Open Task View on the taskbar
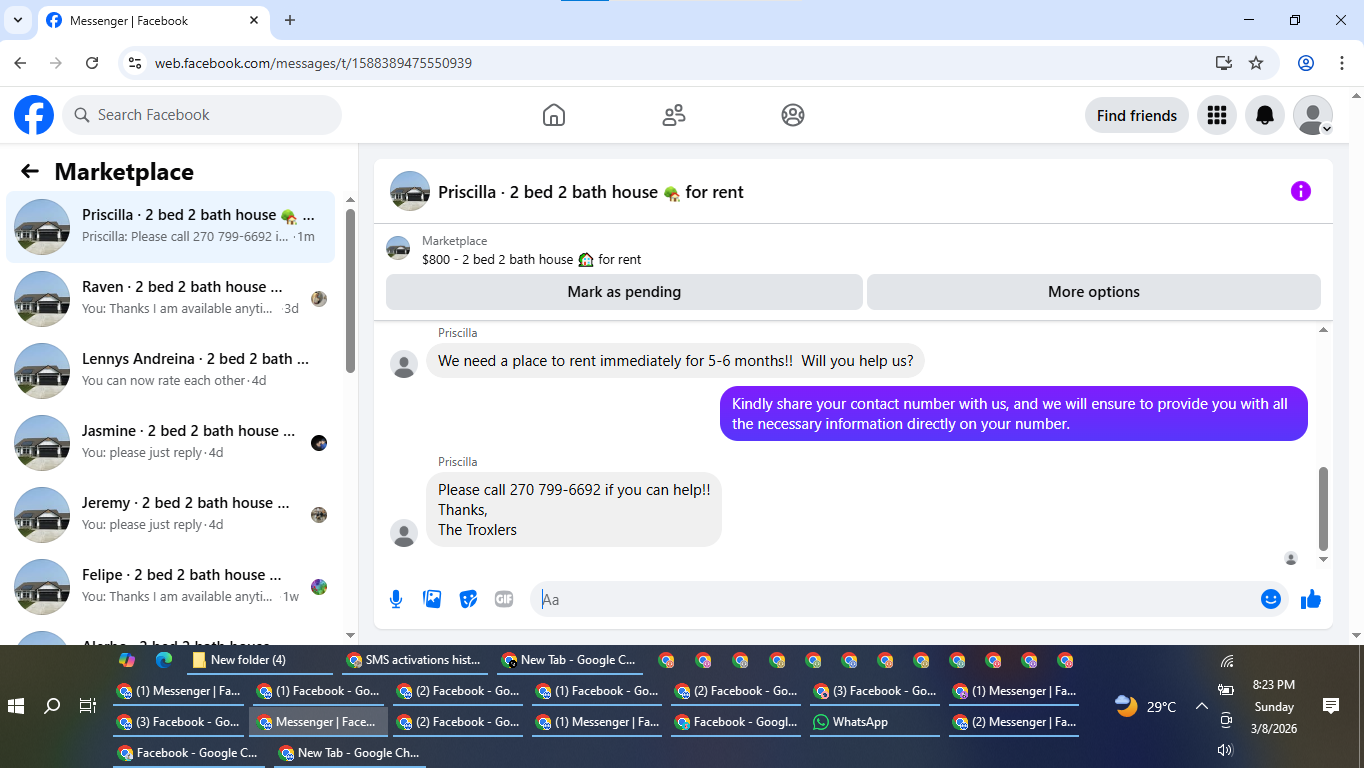Viewport: 1364px width, 768px height. click(87, 706)
